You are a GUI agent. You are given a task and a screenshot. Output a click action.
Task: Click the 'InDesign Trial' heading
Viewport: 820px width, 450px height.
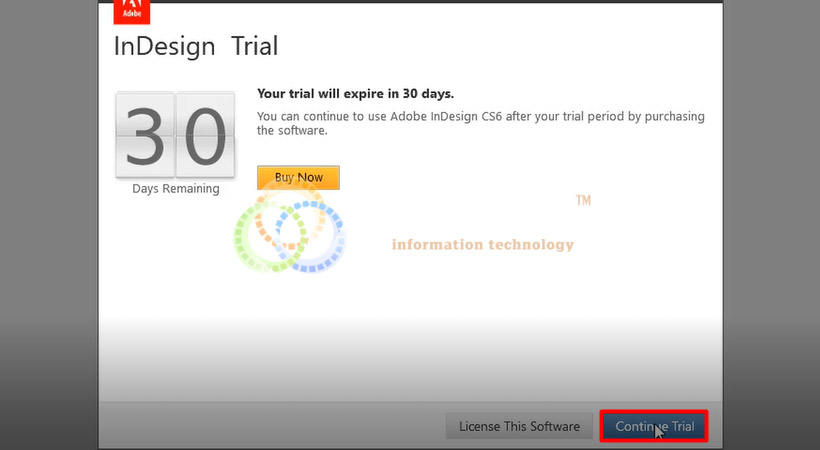tap(196, 46)
